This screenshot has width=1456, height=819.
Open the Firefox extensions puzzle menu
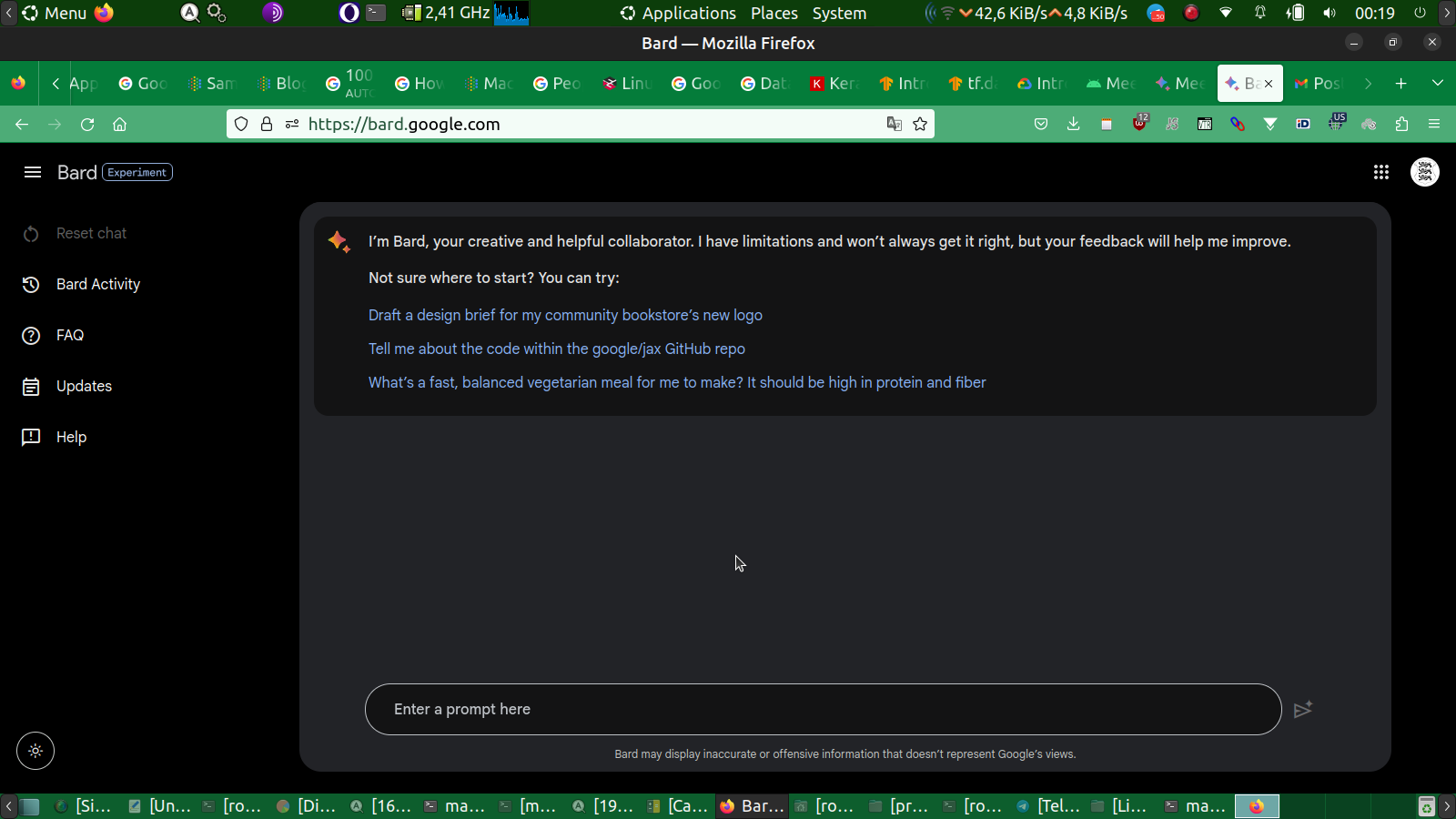pyautogui.click(x=1401, y=124)
